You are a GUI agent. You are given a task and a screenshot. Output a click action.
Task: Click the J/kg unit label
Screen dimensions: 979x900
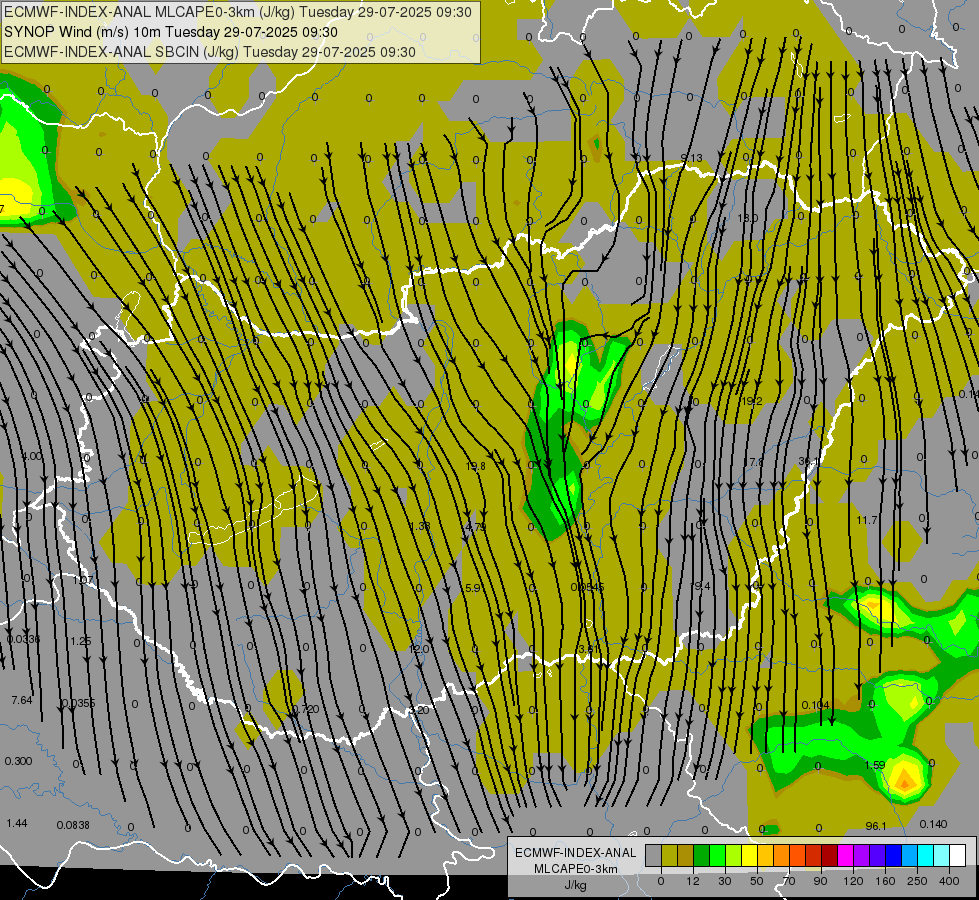[x=576, y=885]
